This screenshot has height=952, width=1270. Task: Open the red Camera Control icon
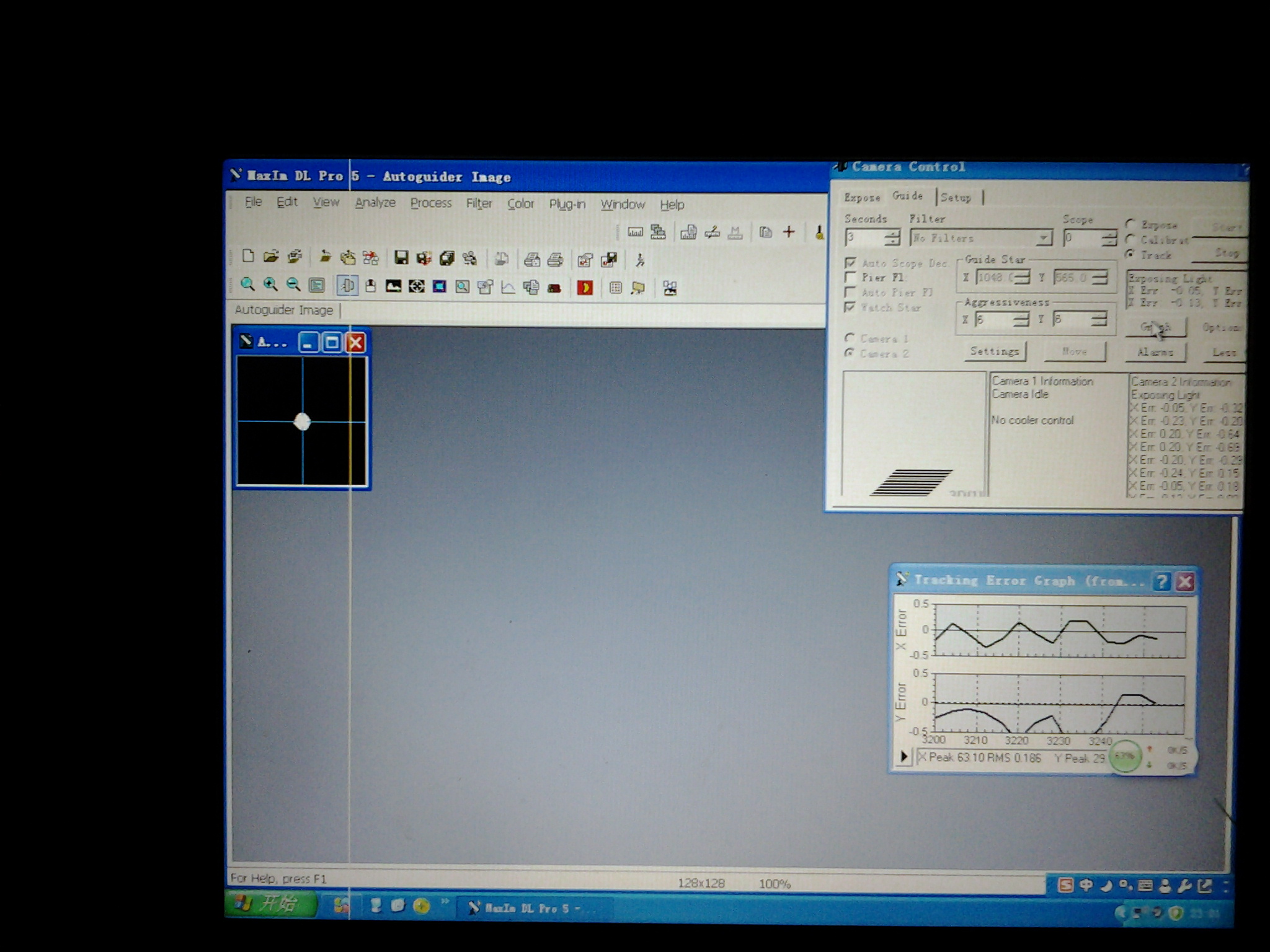[x=584, y=288]
